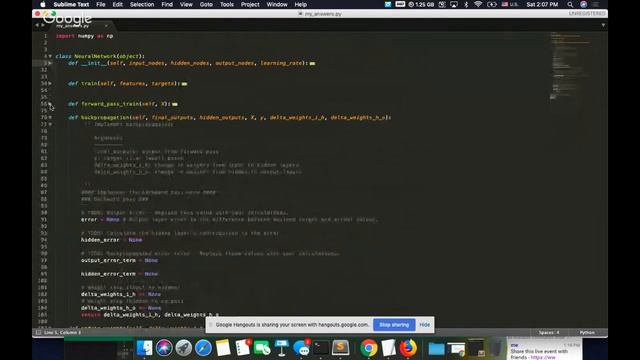Viewport: 640px width, 360px height.
Task: Close the my_answers.py tab
Action: point(106,26)
